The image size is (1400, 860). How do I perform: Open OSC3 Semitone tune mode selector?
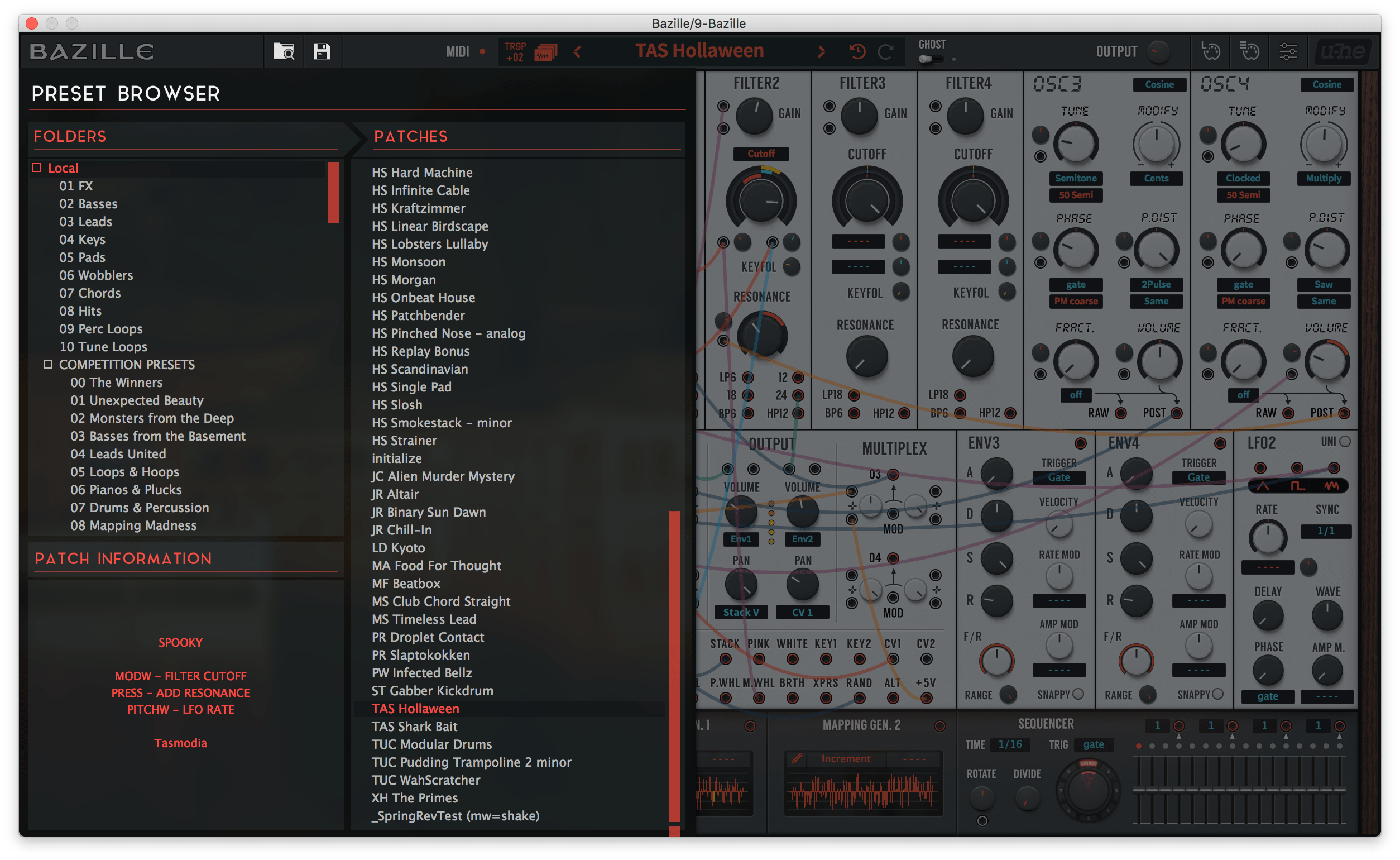click(1076, 178)
